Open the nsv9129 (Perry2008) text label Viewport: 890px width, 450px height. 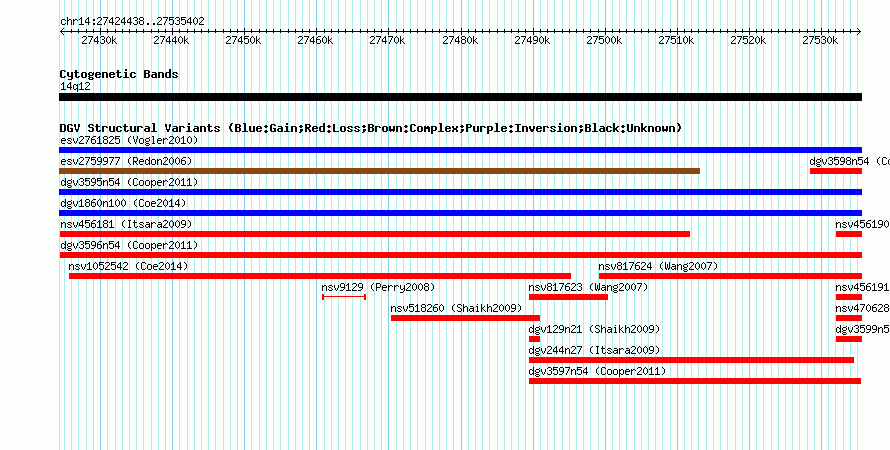(x=378, y=287)
